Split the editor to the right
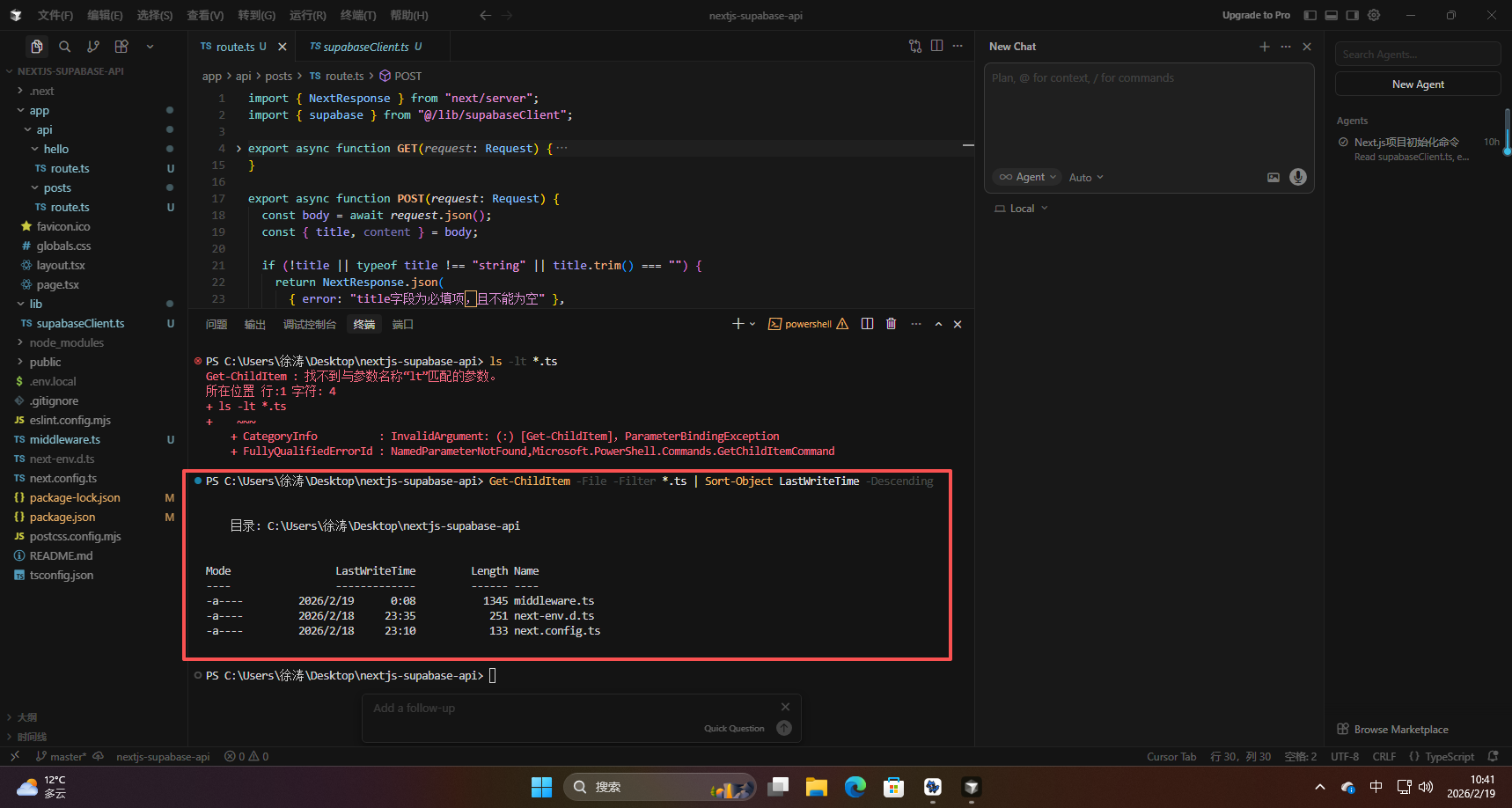This screenshot has width=1512, height=808. 936,46
